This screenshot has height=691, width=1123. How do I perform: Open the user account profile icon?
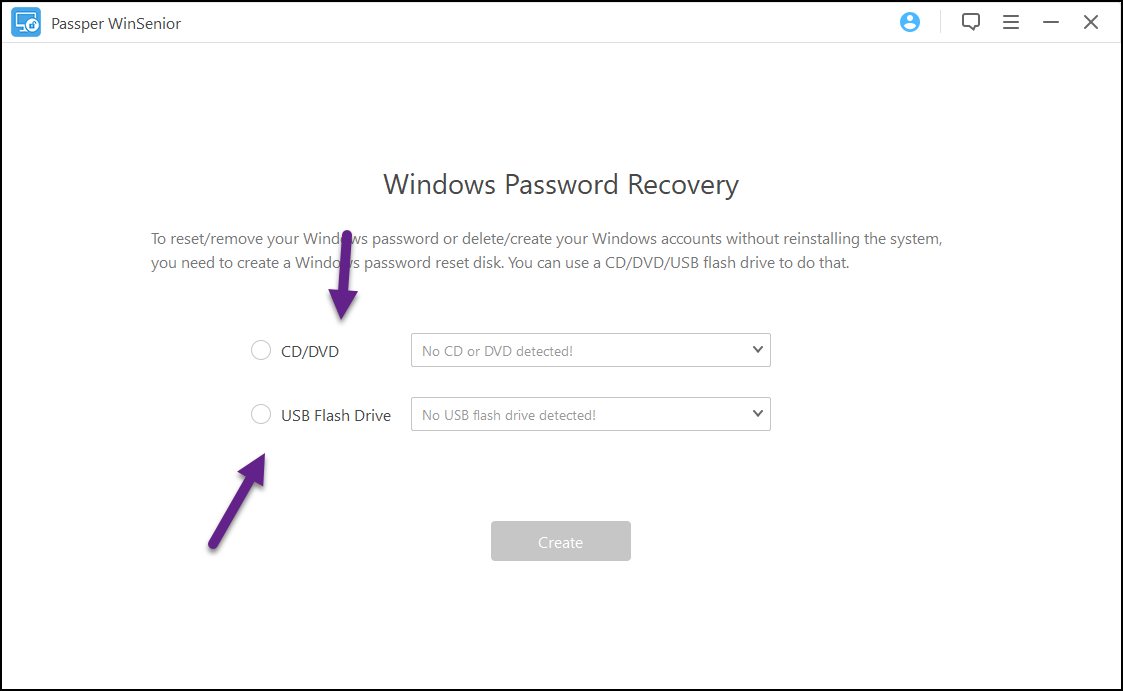coord(909,22)
